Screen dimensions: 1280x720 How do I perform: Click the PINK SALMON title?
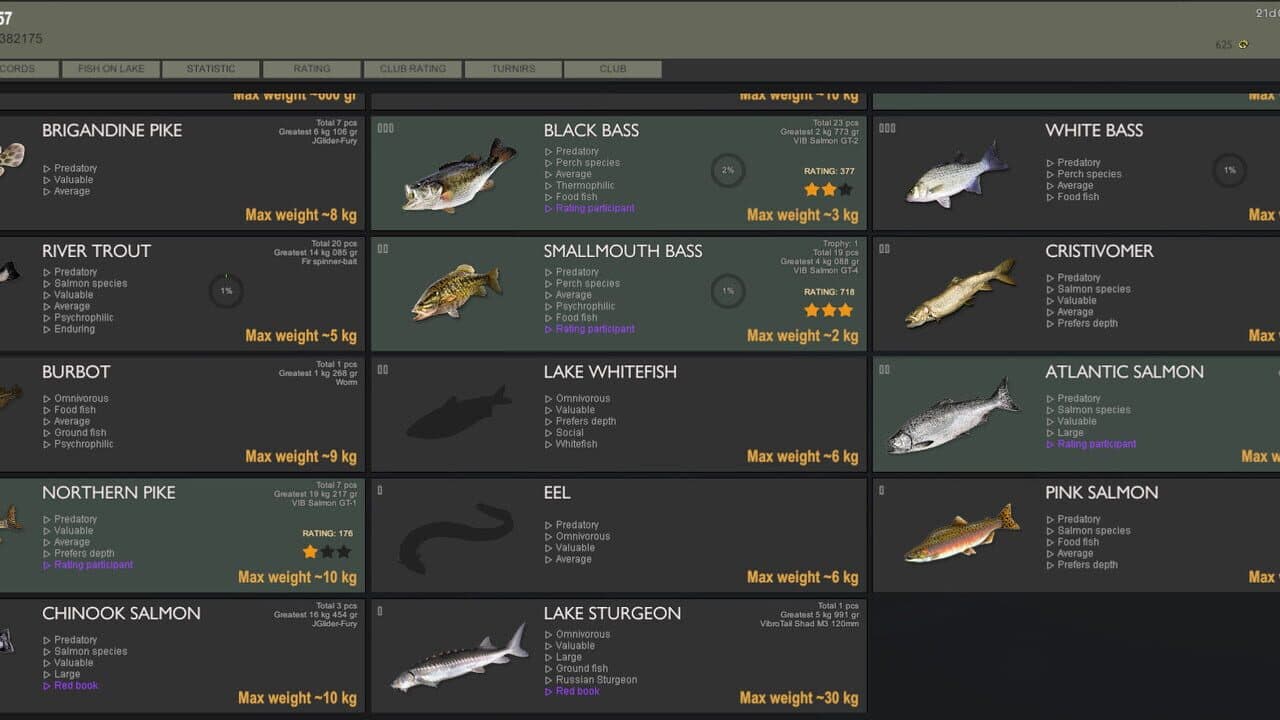(1102, 493)
